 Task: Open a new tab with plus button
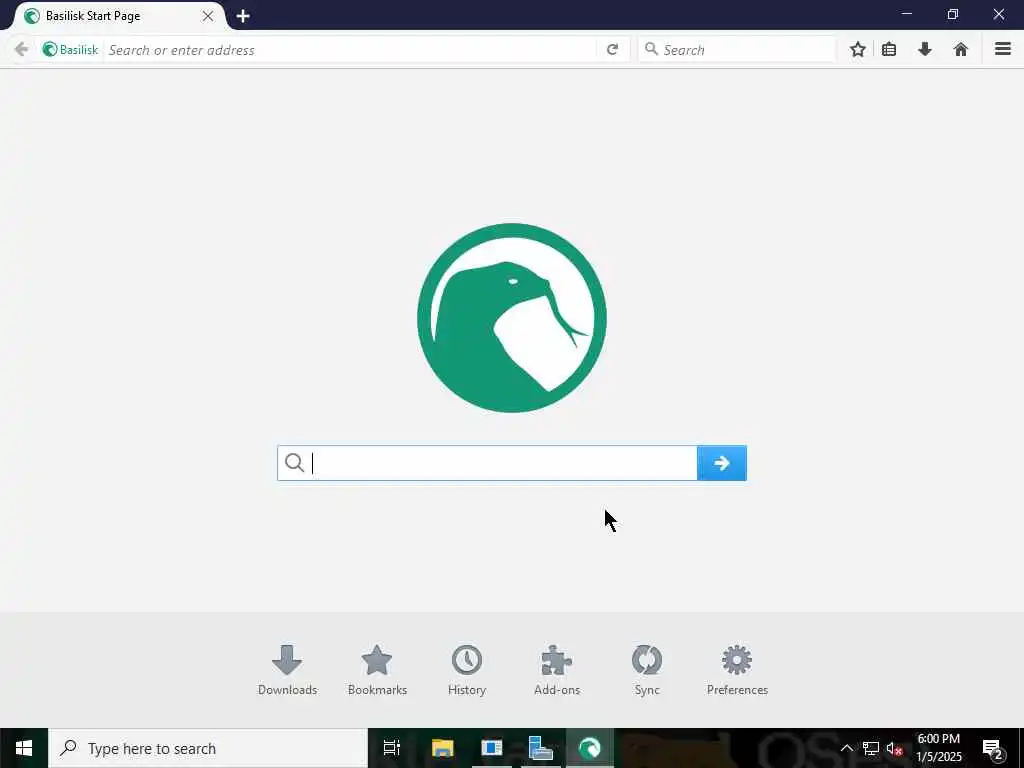[243, 16]
